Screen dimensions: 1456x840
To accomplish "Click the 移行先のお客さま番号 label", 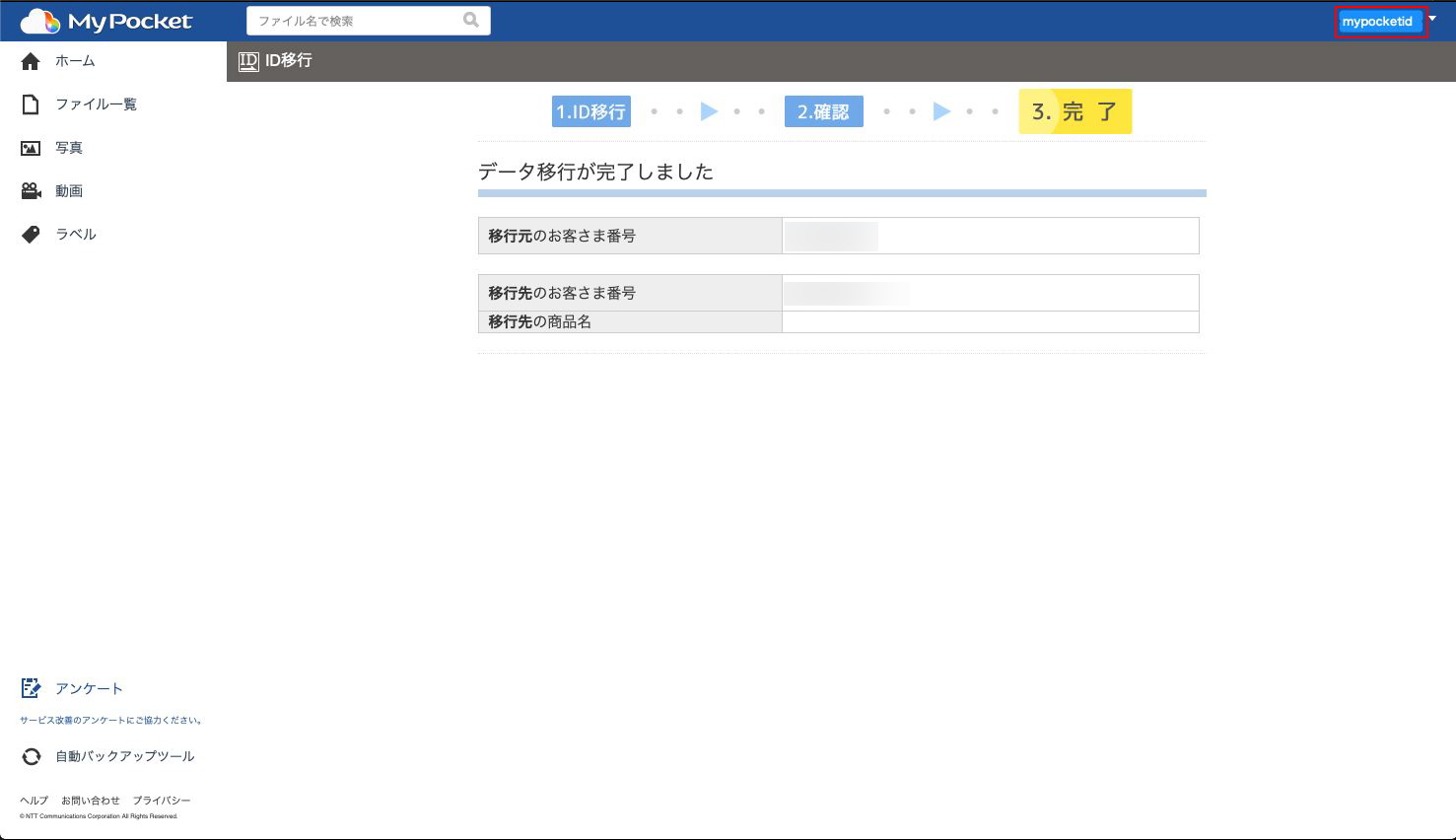I will point(562,293).
